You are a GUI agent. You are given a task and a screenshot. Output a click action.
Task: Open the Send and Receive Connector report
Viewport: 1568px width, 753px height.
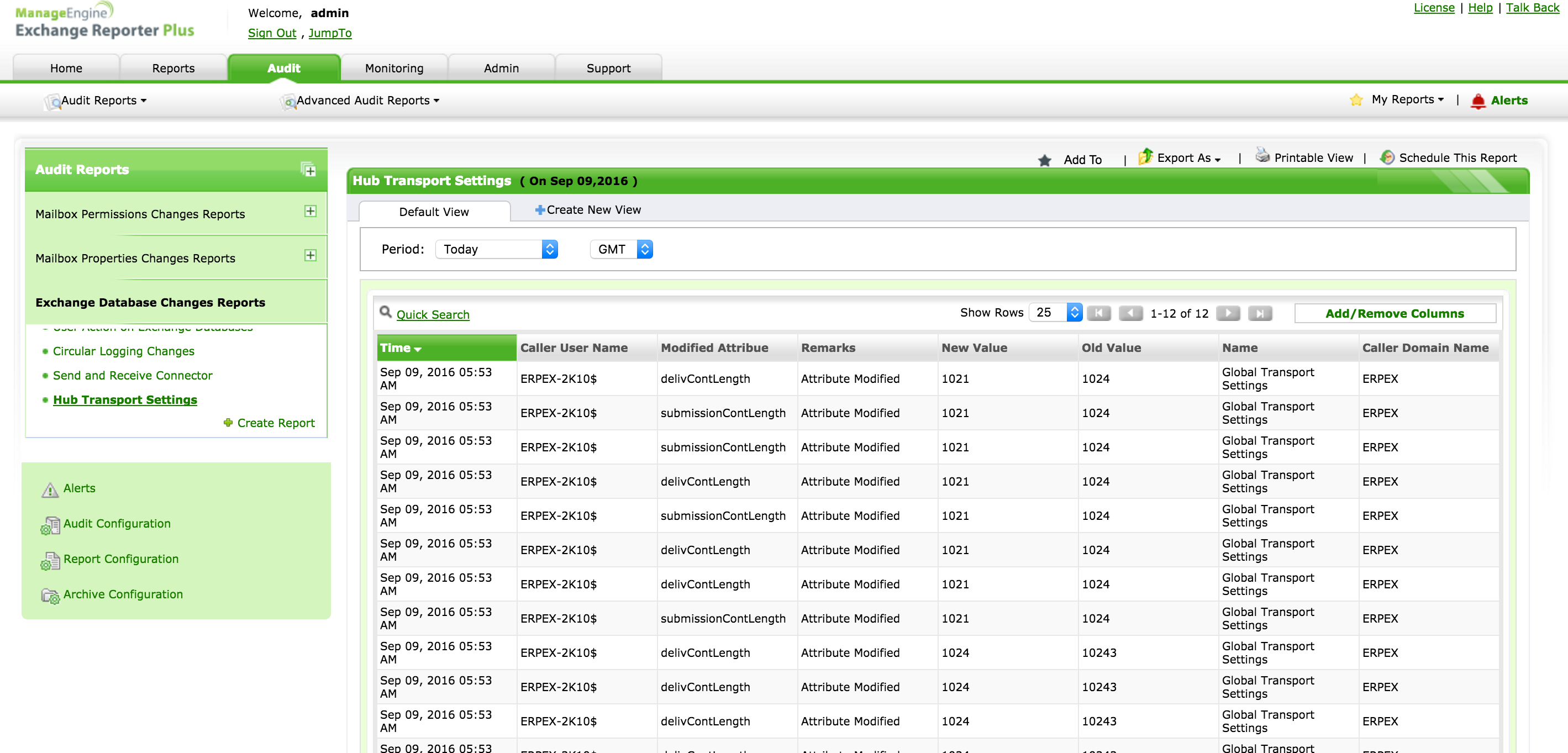(132, 375)
